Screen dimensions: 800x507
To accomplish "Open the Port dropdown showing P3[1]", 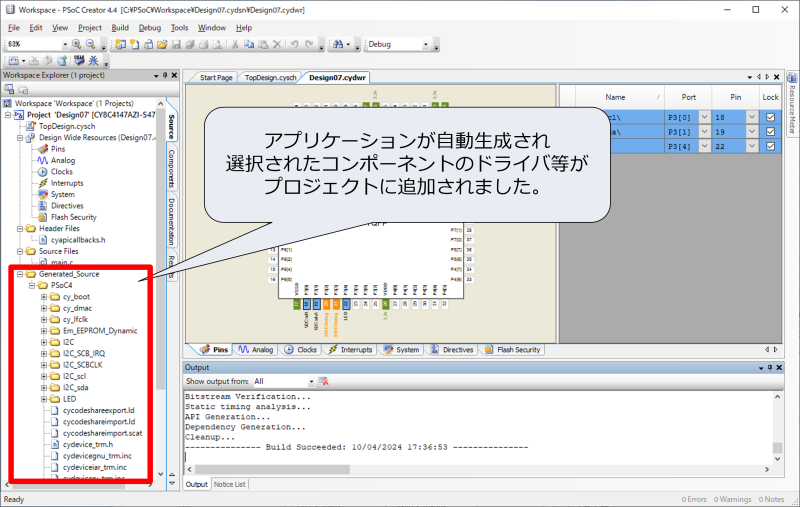I will [704, 132].
